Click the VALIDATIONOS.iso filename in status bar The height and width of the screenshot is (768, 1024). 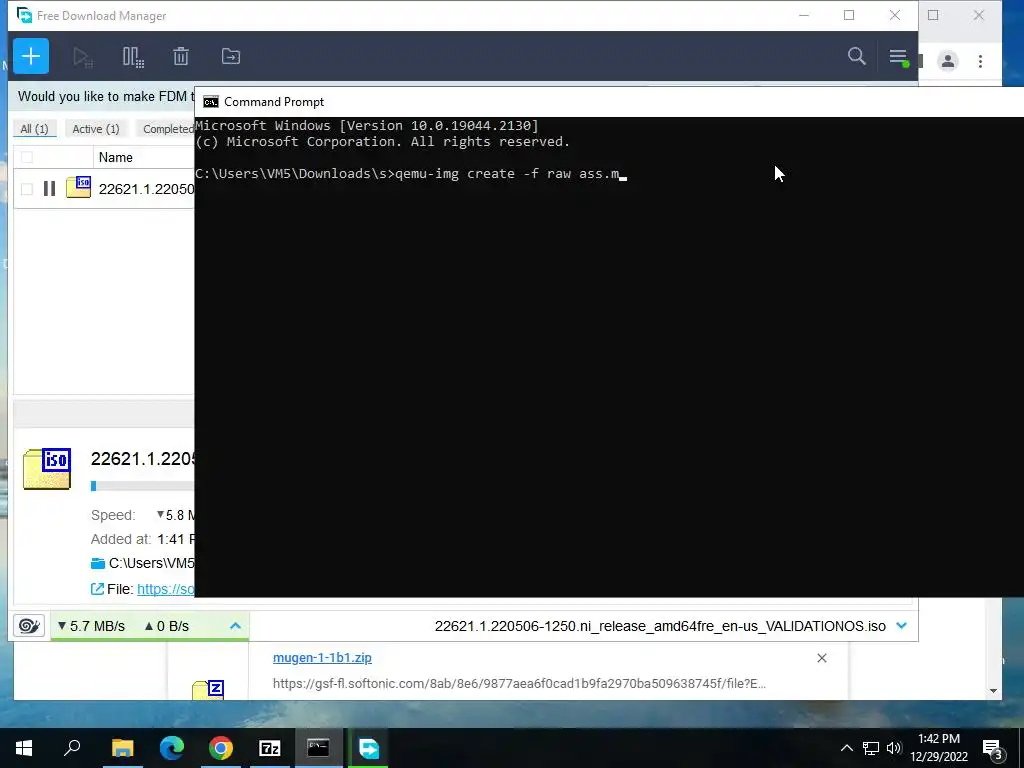coord(660,626)
